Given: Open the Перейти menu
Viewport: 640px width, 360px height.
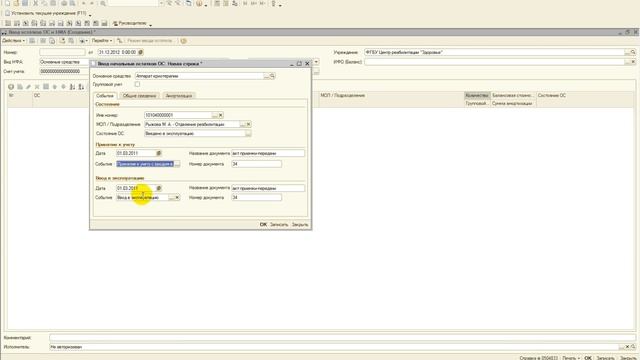Looking at the screenshot, I should (x=102, y=41).
